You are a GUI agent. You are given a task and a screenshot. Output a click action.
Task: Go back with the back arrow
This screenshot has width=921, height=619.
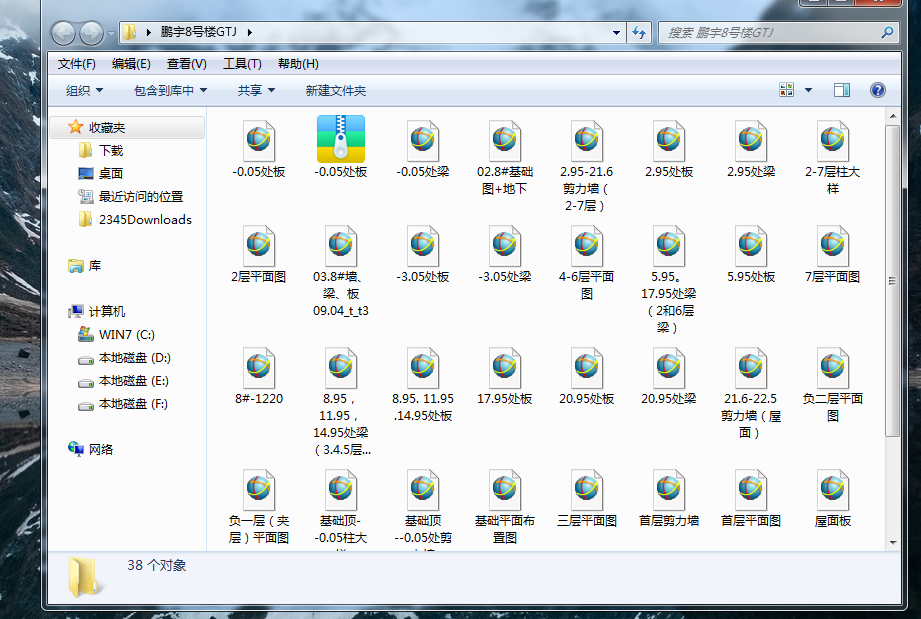tap(63, 33)
